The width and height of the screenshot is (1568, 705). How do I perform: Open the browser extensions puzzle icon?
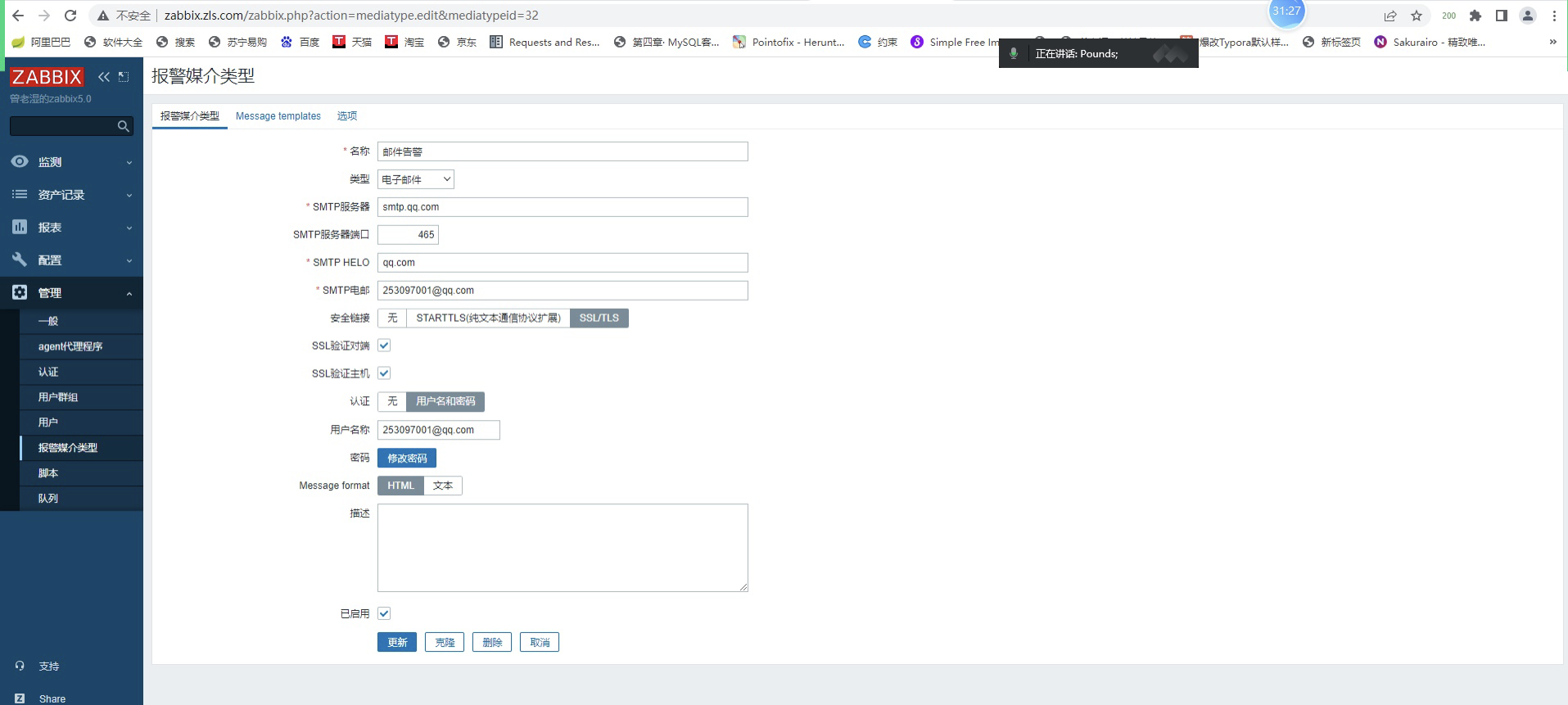pyautogui.click(x=1475, y=16)
